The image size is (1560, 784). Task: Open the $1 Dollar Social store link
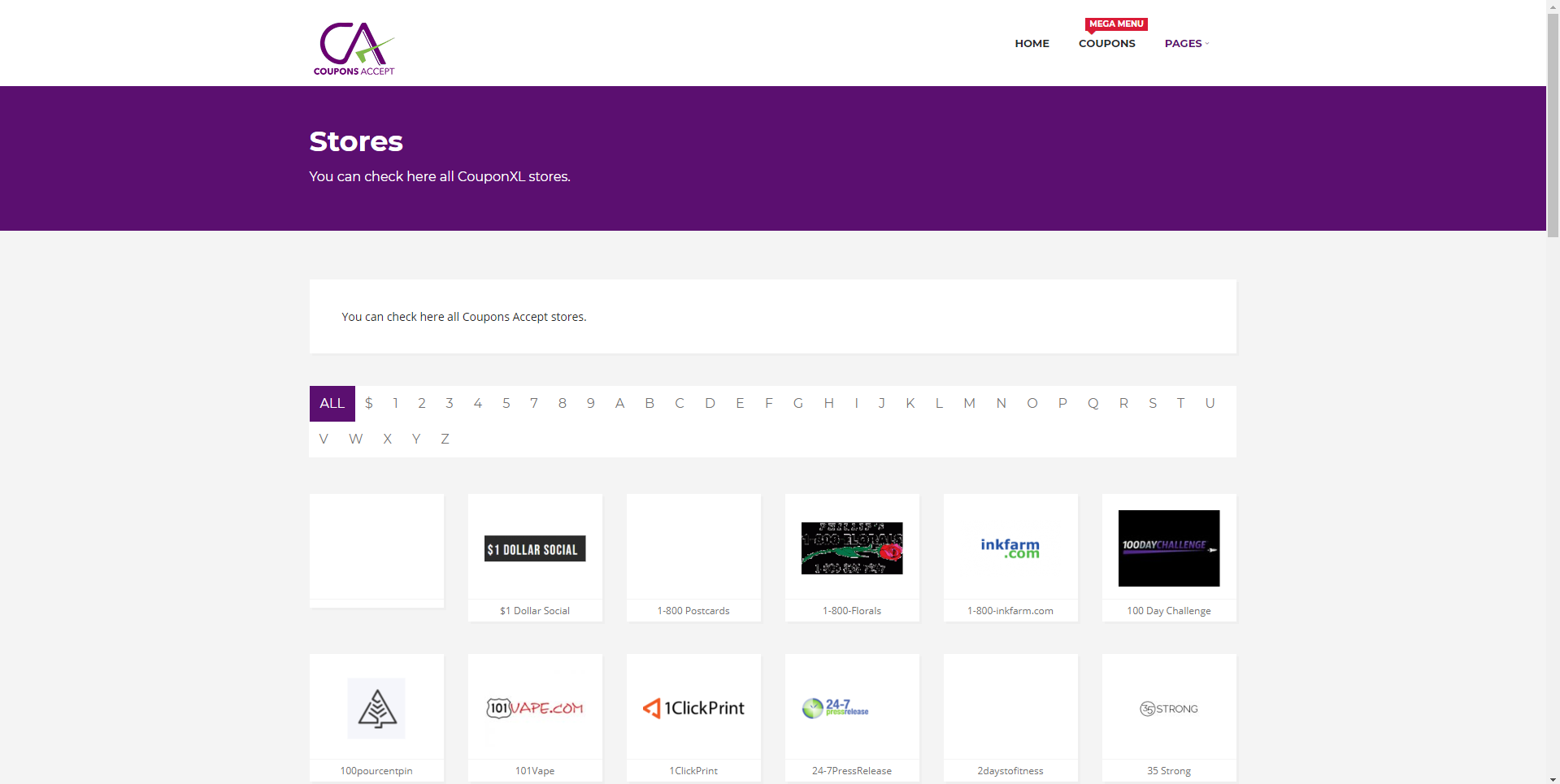pyautogui.click(x=535, y=611)
